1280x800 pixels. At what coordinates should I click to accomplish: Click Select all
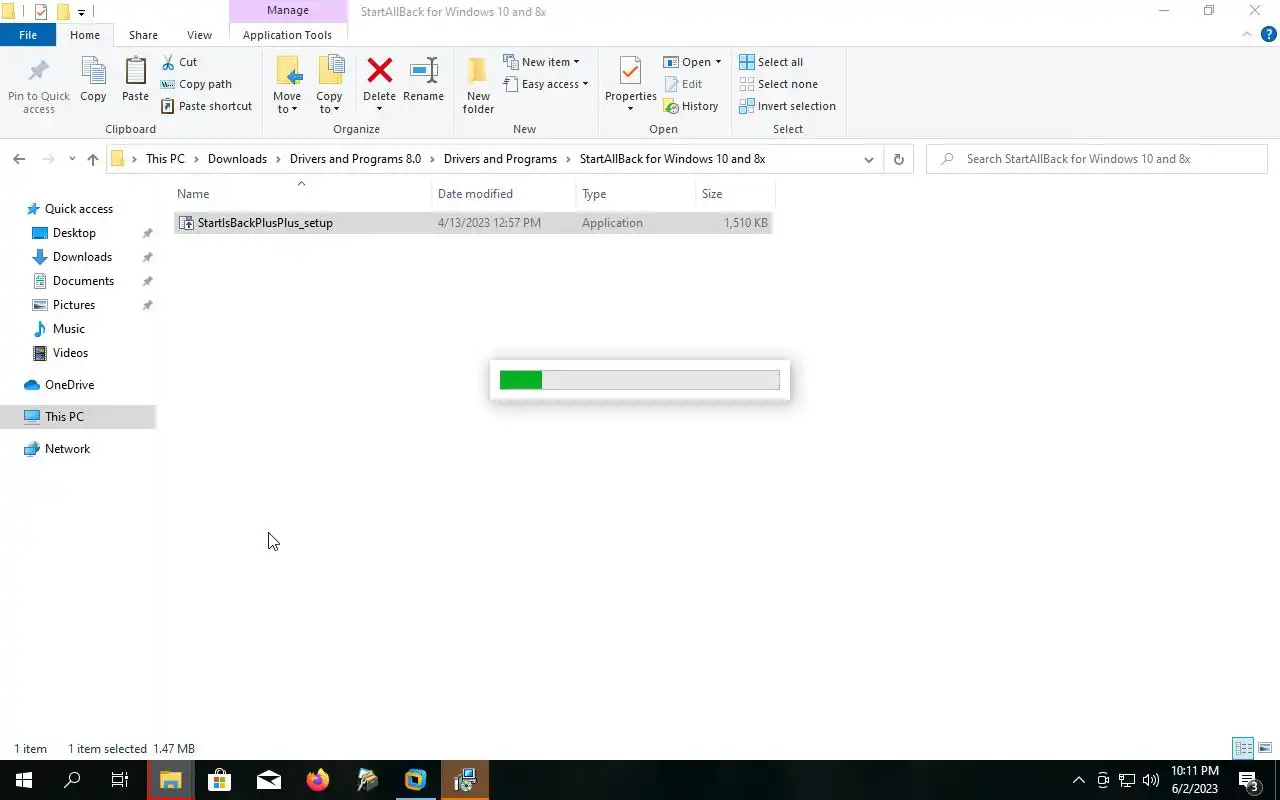pos(771,62)
